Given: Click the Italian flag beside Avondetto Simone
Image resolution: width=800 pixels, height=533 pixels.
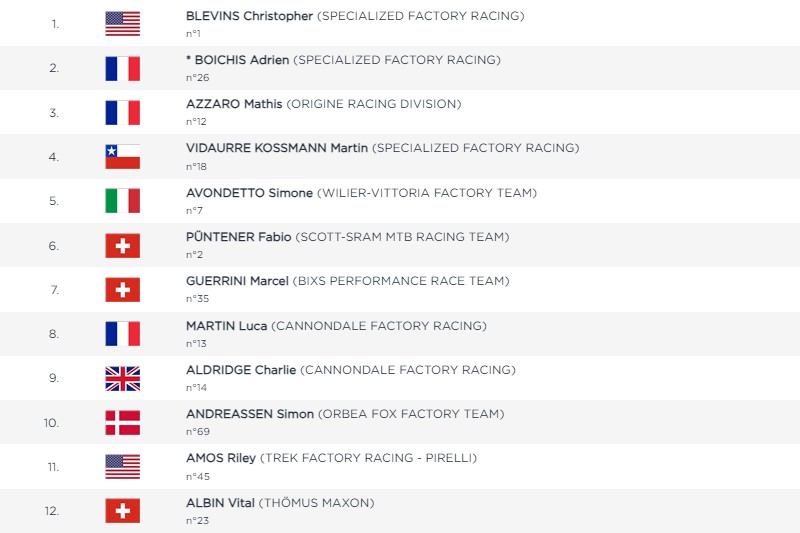Looking at the screenshot, I should pyautogui.click(x=122, y=201).
